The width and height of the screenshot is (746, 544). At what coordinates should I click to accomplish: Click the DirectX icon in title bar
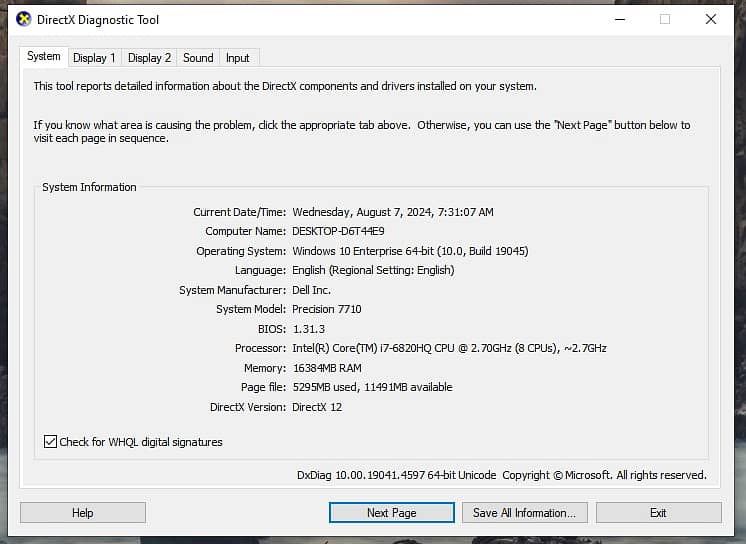click(x=23, y=19)
